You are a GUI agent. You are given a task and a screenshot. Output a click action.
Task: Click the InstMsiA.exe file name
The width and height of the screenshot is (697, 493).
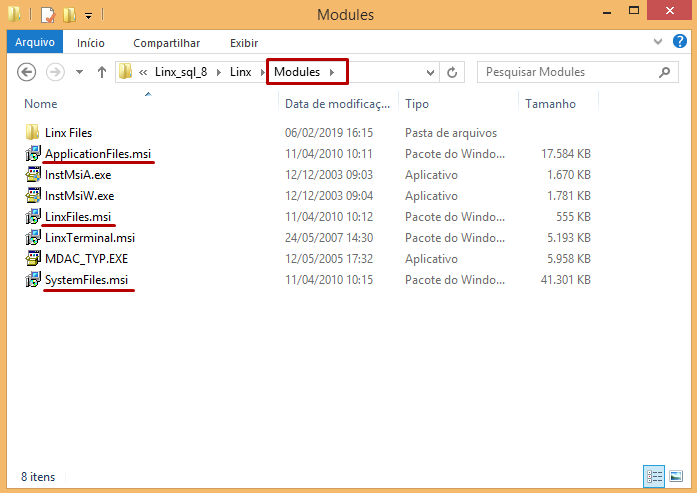click(78, 175)
